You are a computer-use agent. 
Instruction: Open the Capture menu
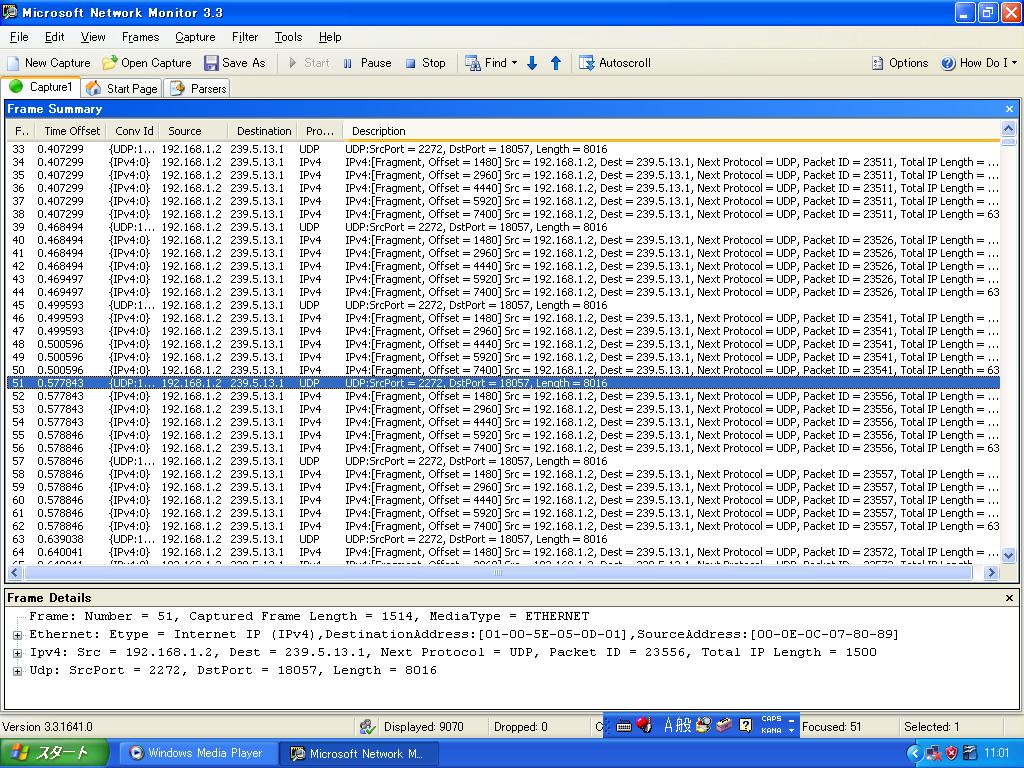click(195, 37)
